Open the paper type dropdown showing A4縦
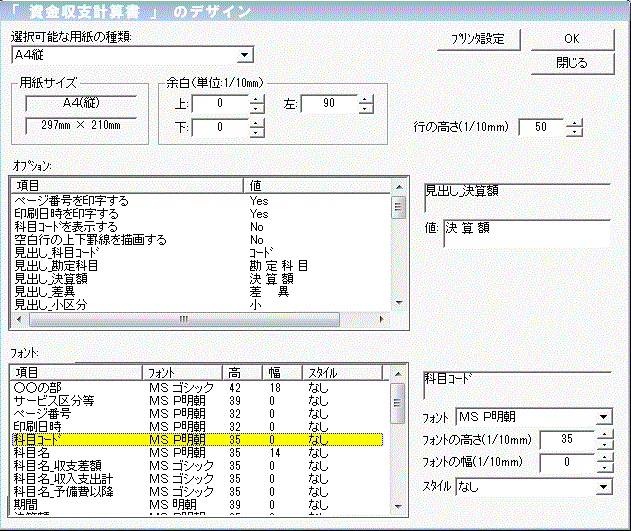This screenshot has height=531, width=631. click(x=245, y=55)
